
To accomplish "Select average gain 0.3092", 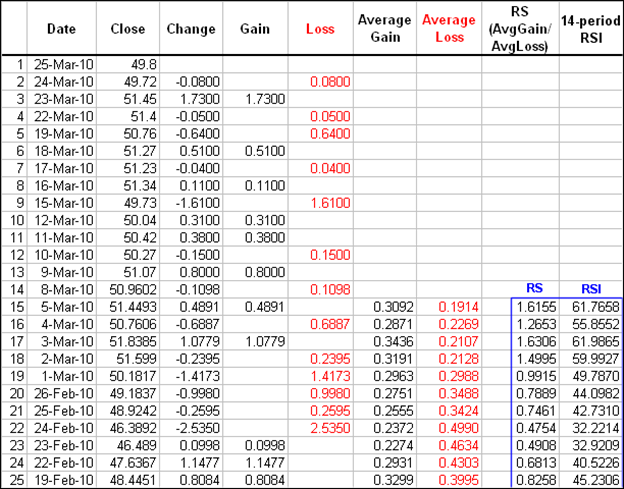I will 394,307.
